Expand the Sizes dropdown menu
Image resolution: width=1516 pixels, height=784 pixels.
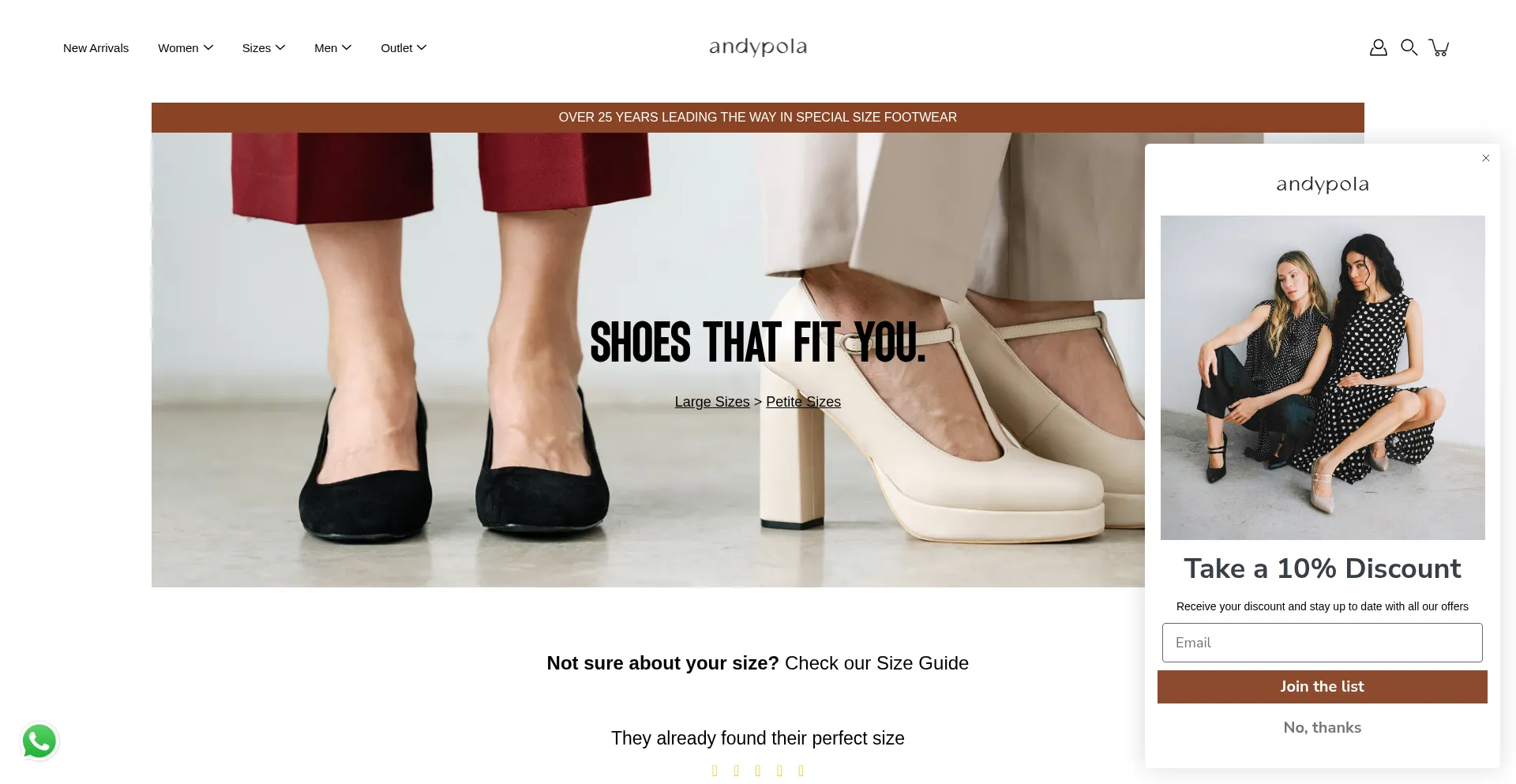264,48
